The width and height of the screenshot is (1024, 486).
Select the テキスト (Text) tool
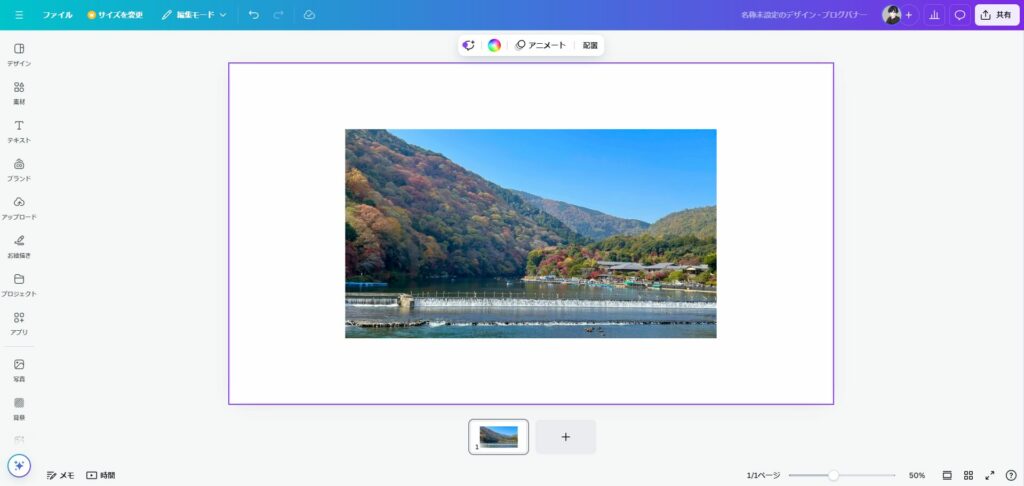coord(19,131)
